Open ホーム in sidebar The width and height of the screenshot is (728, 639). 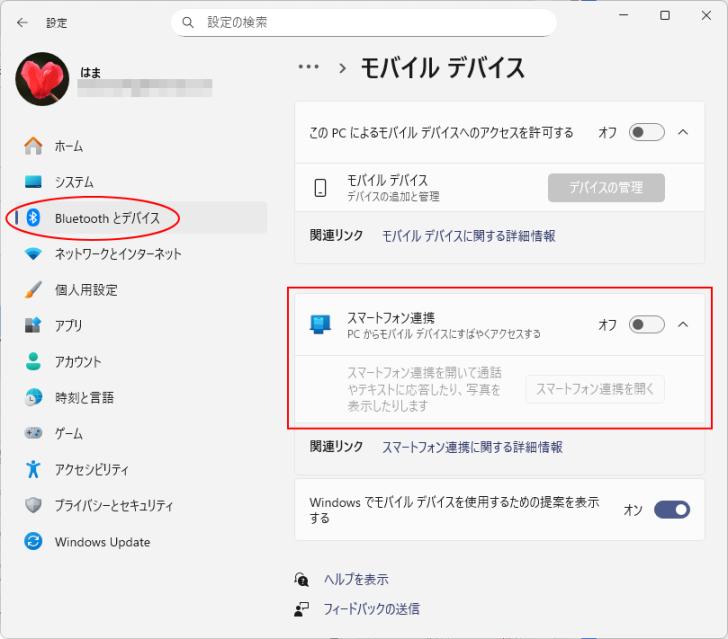139,146
